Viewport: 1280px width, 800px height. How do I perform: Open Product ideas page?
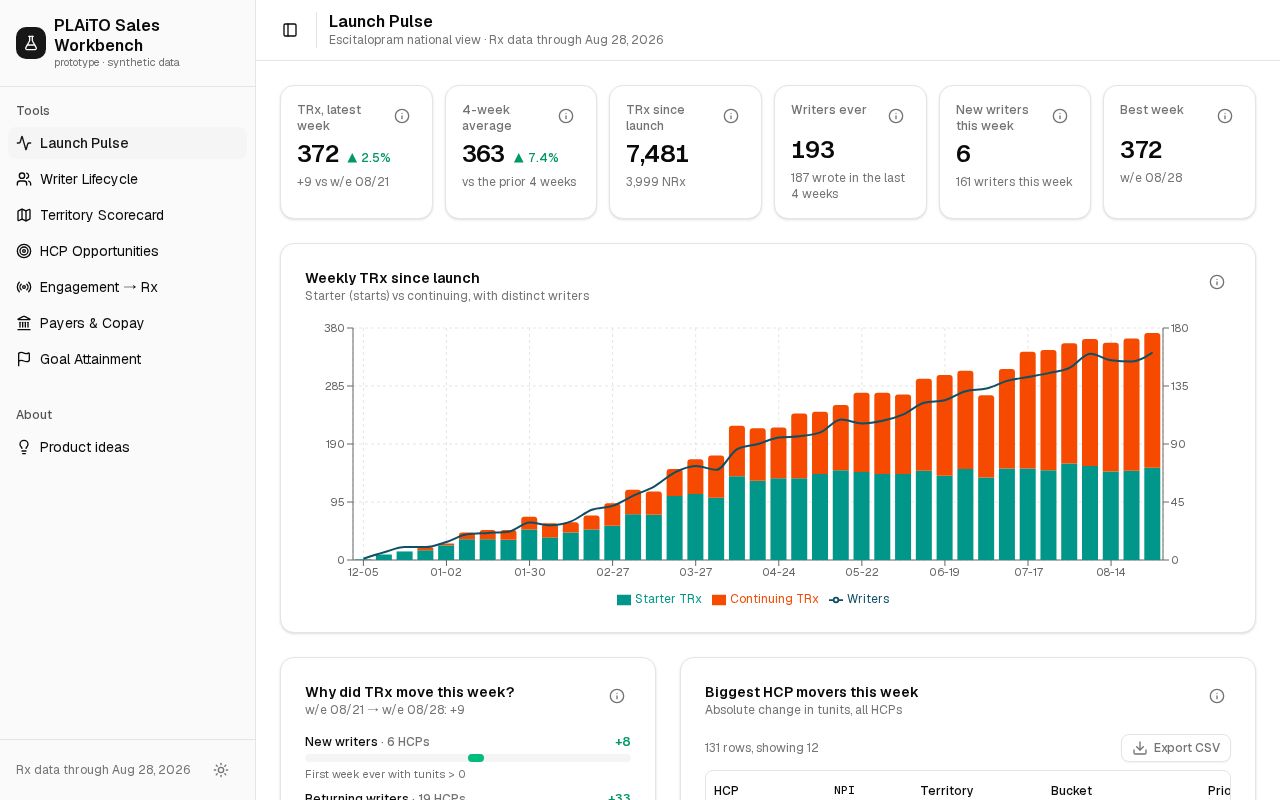[127, 447]
